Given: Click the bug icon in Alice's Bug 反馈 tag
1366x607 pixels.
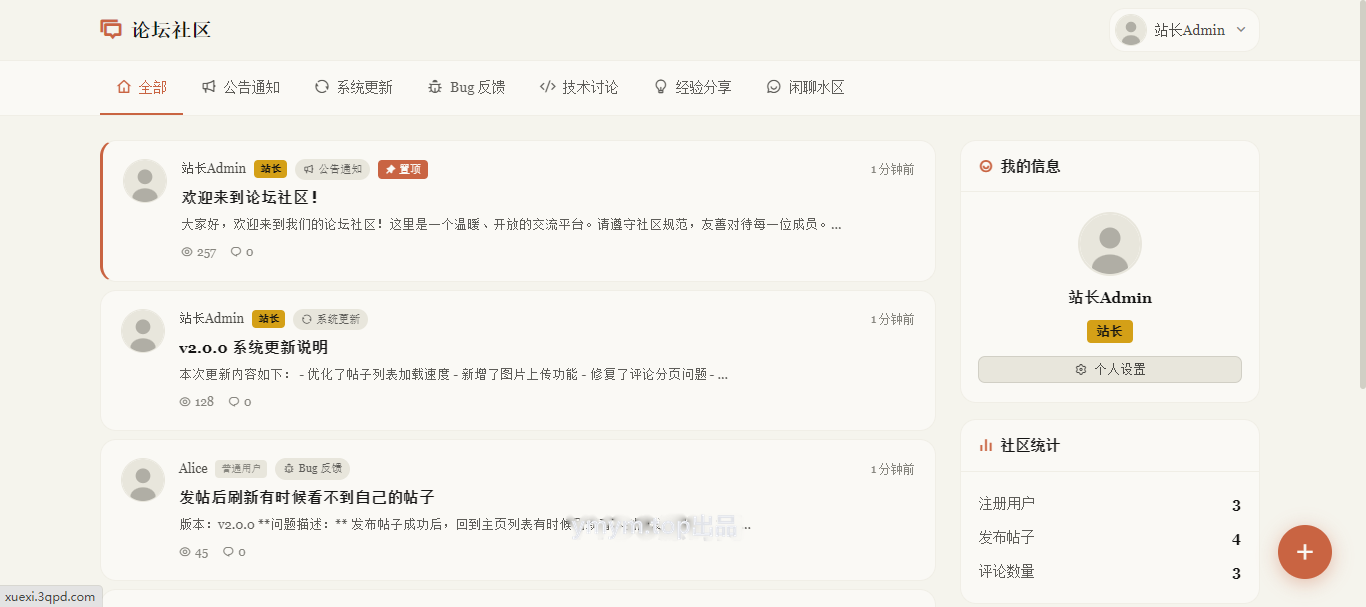Looking at the screenshot, I should pyautogui.click(x=289, y=468).
